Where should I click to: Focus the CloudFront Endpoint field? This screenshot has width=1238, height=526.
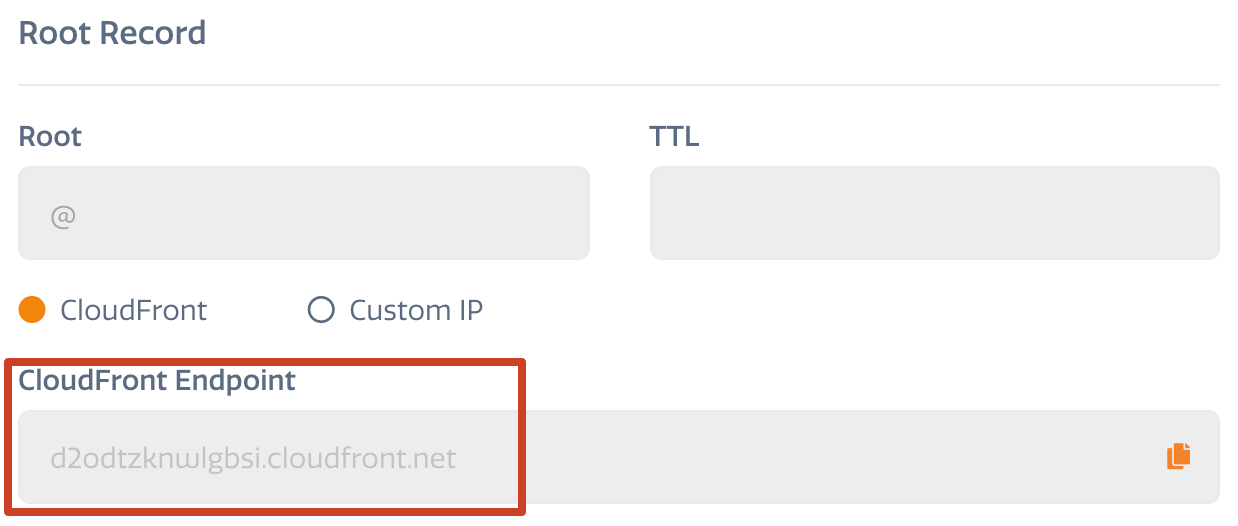click(619, 457)
